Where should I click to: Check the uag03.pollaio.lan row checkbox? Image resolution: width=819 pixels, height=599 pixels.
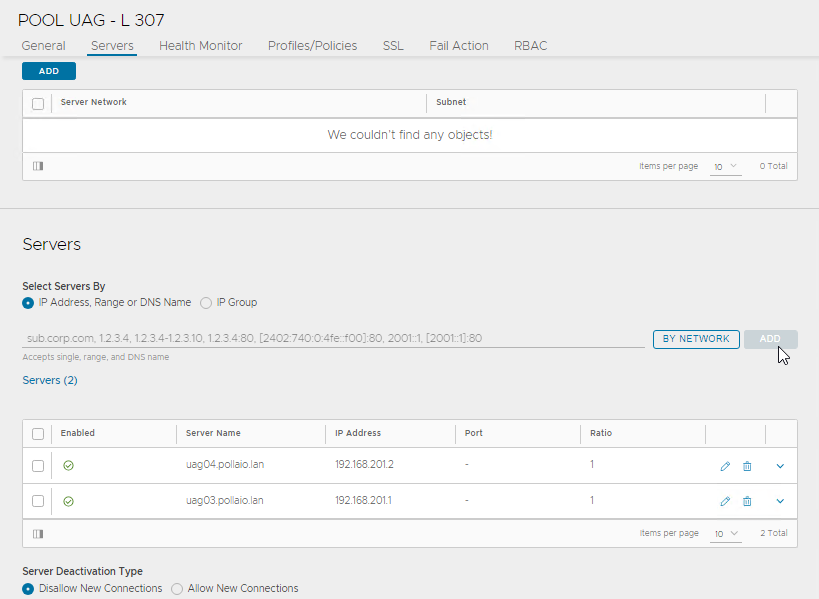point(38,501)
